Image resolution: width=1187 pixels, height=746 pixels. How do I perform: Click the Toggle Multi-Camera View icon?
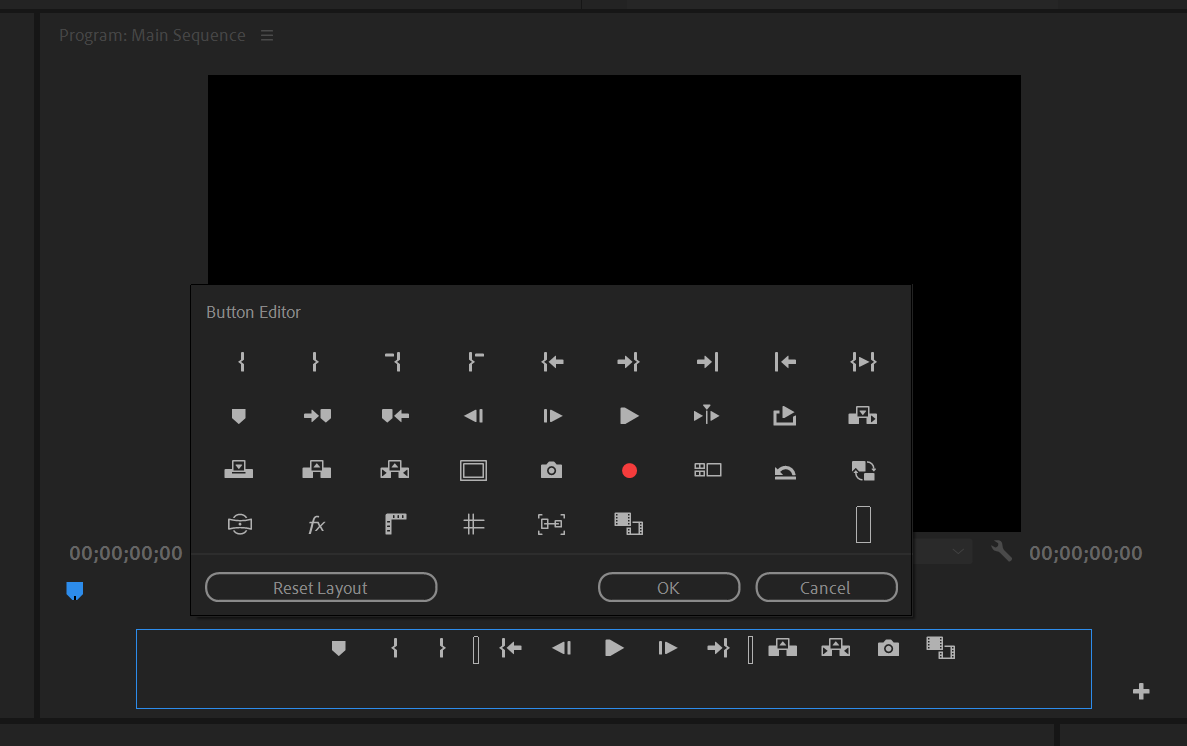(x=707, y=470)
